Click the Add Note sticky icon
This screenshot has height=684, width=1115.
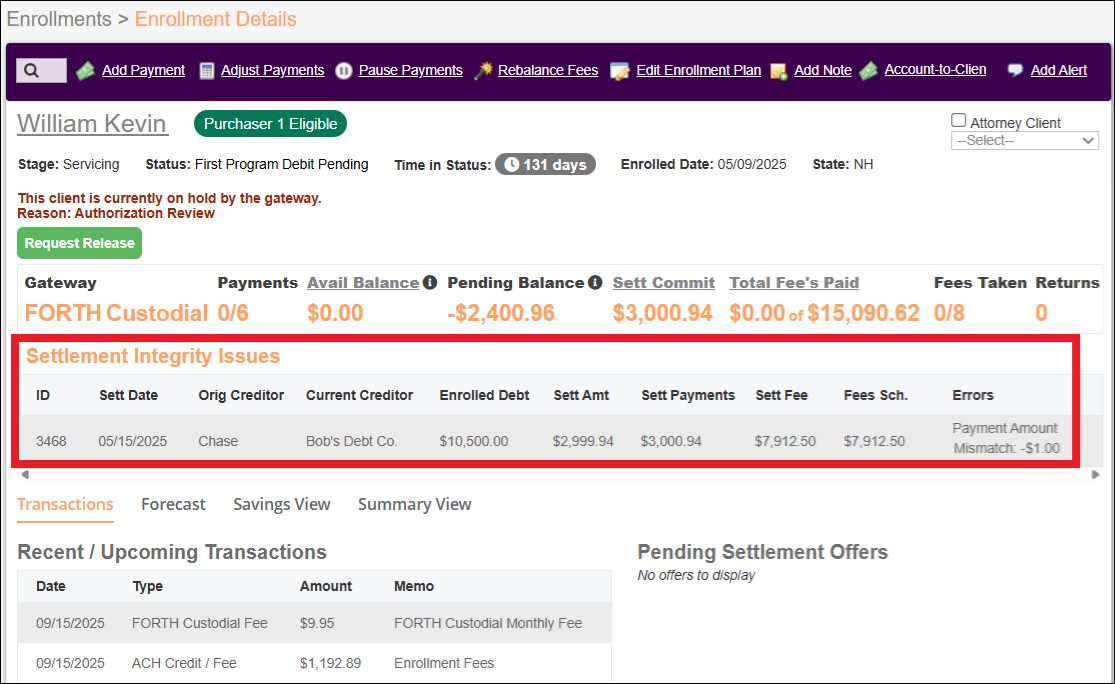779,71
